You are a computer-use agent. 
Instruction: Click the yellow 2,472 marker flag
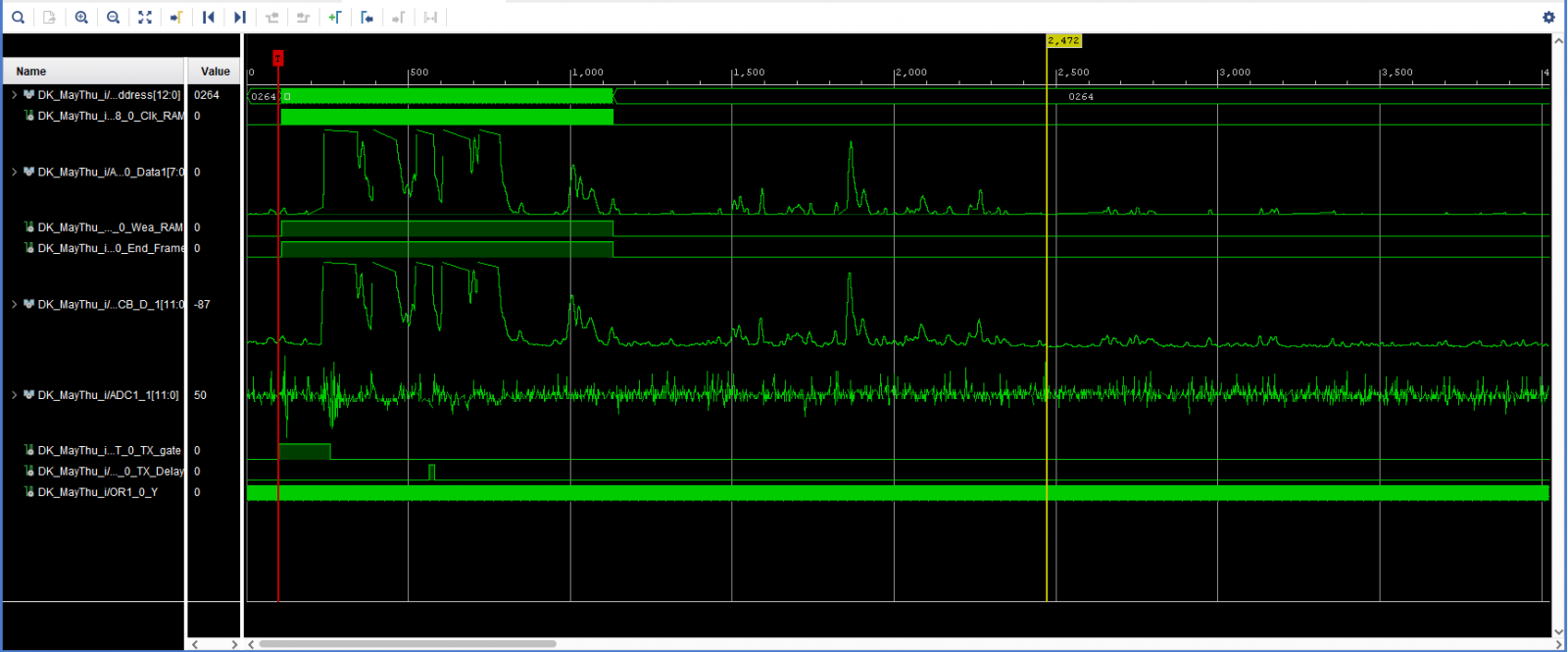click(1063, 41)
